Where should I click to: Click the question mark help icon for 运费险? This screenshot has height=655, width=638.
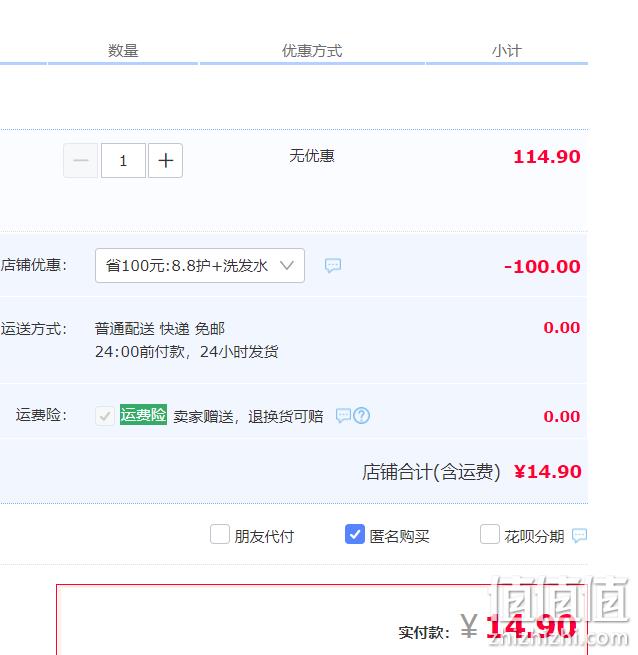click(x=362, y=416)
